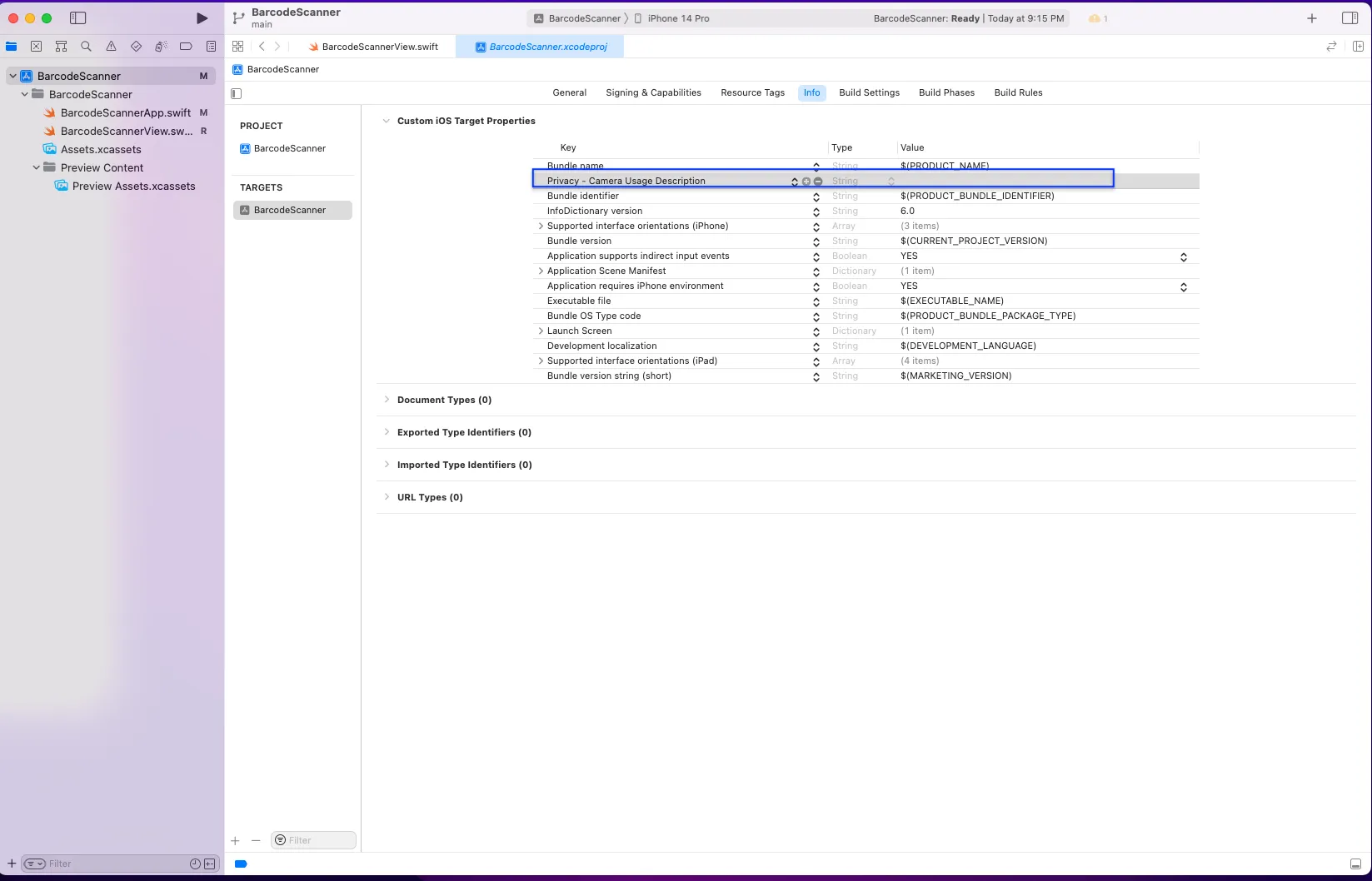
Task: Open the BarcodeScannerView.swift editor tab
Action: point(373,47)
